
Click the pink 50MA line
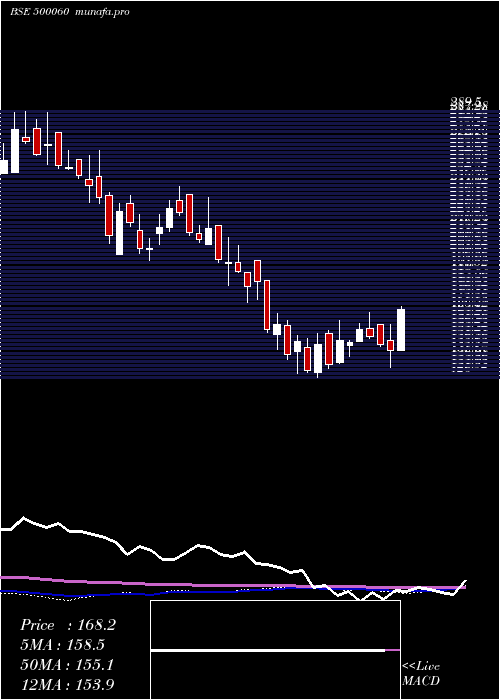click(x=232, y=584)
